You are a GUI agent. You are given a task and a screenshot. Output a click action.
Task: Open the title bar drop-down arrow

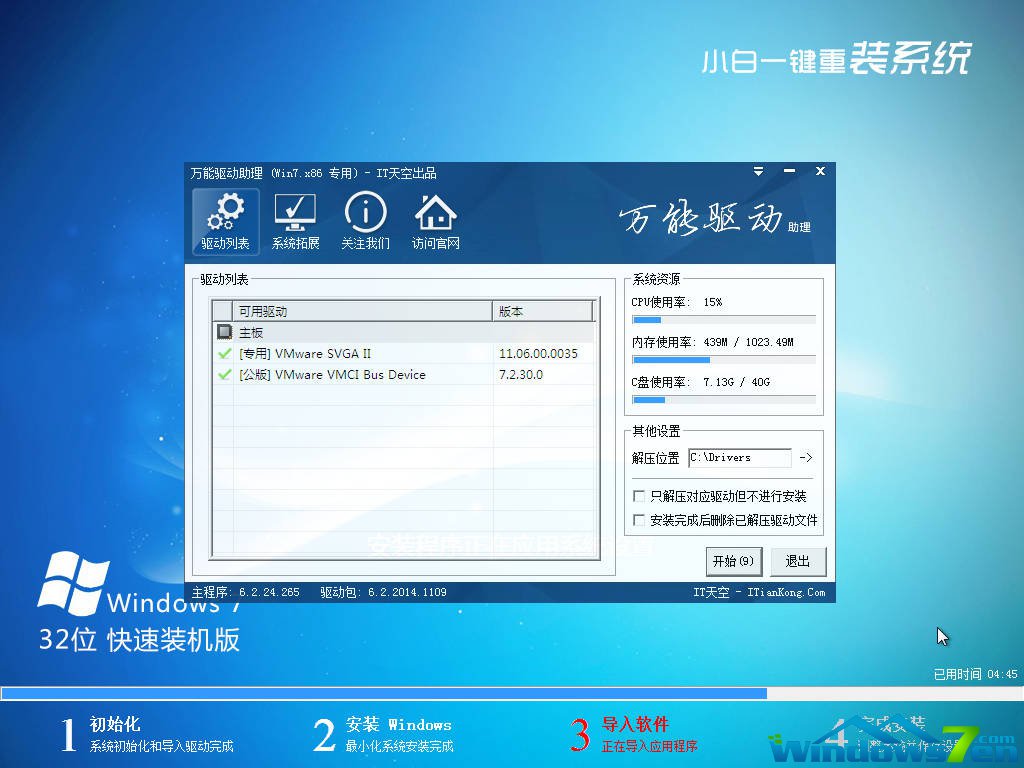pyautogui.click(x=758, y=171)
